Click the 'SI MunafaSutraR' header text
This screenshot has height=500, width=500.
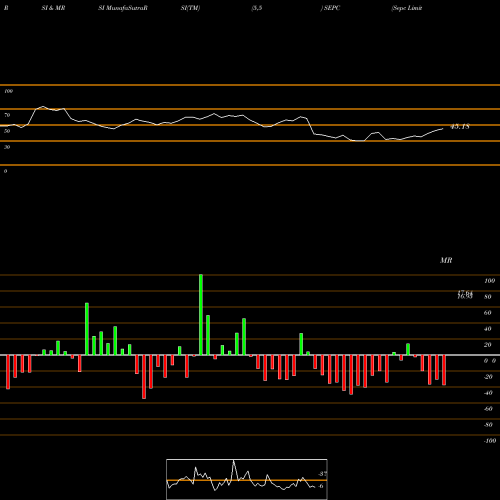click(123, 8)
